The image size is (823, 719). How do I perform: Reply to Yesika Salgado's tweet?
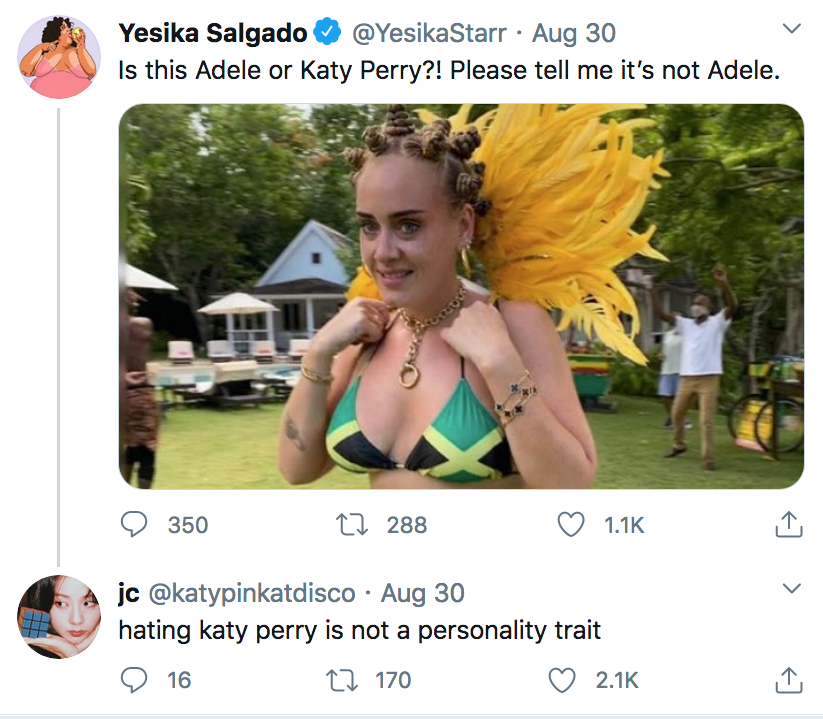tap(134, 524)
